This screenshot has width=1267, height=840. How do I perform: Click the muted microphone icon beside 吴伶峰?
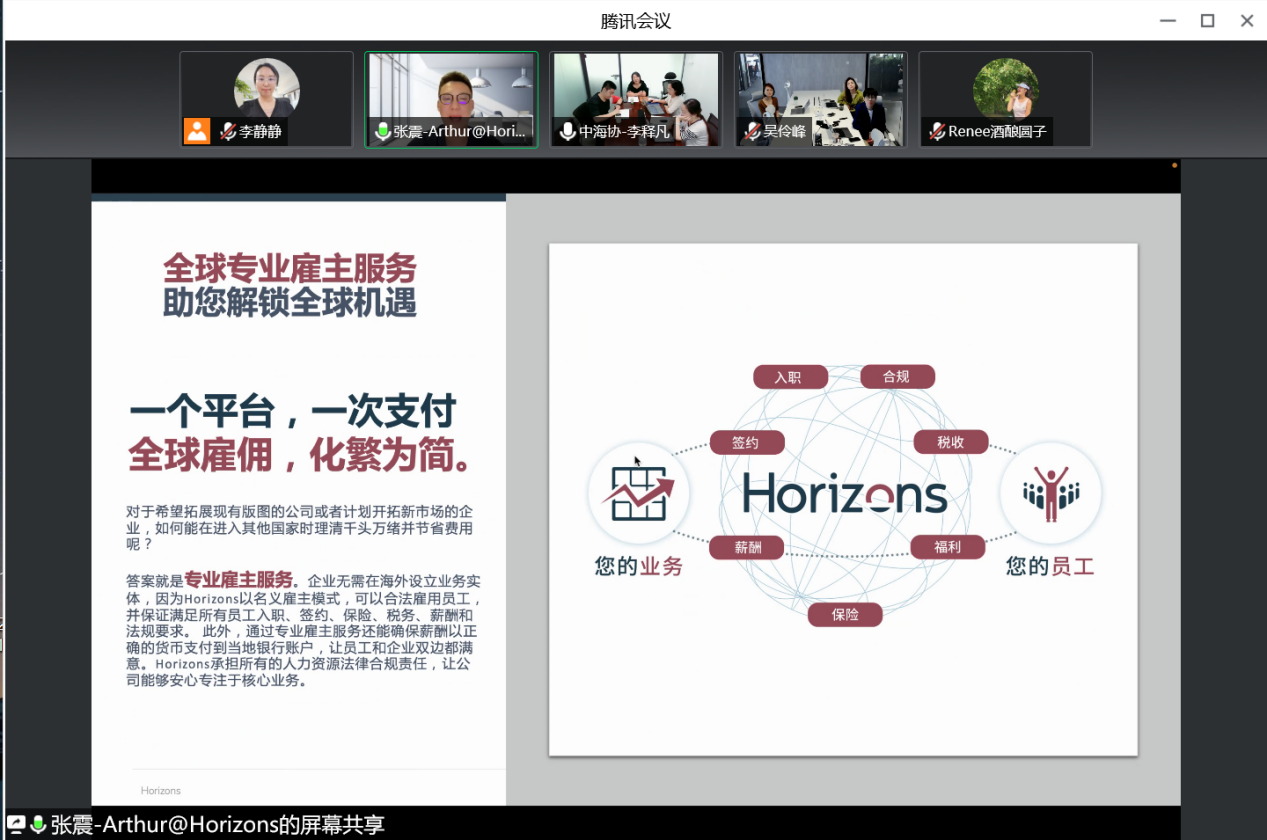pos(752,131)
